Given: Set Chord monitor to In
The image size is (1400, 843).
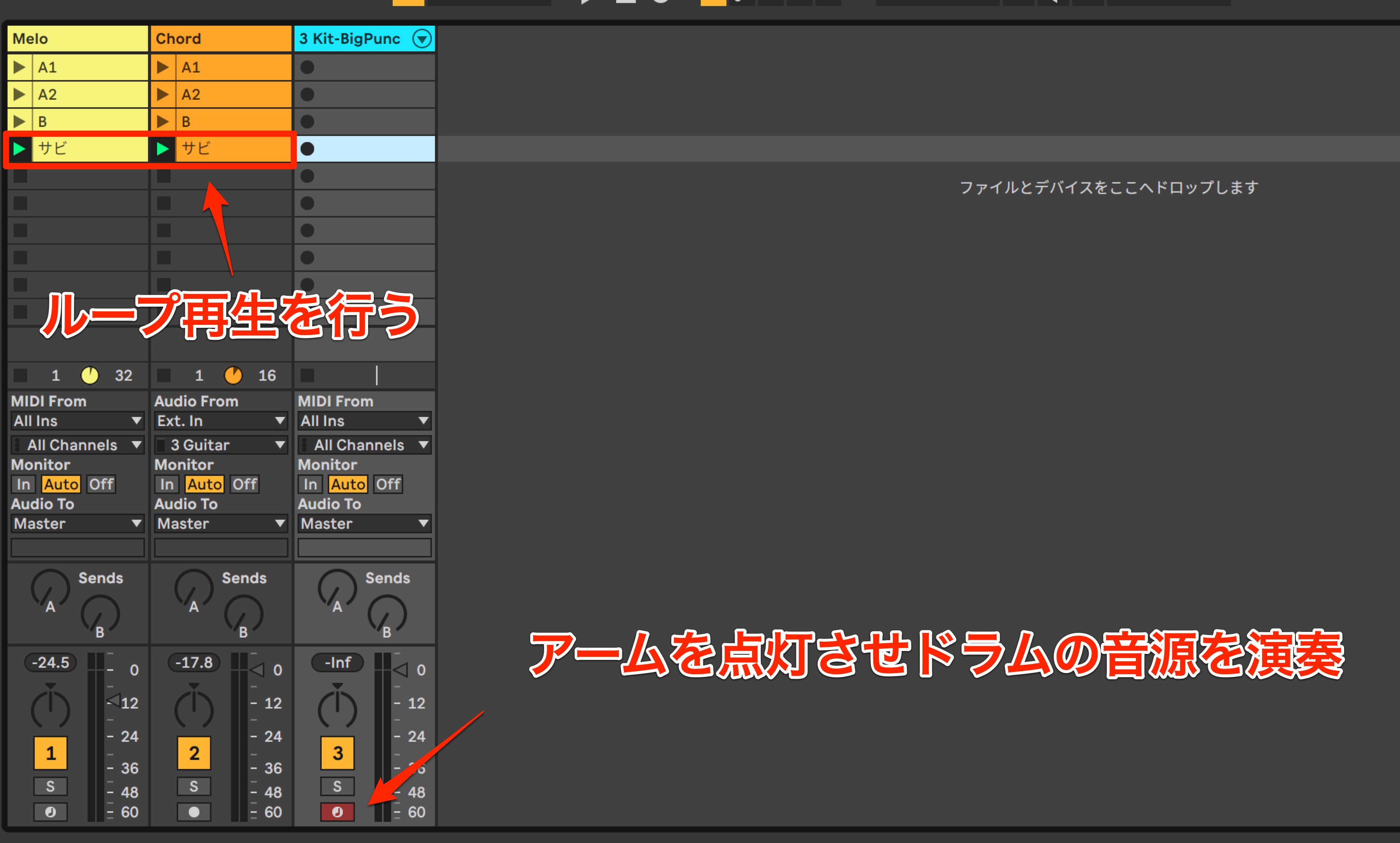Looking at the screenshot, I should (167, 485).
